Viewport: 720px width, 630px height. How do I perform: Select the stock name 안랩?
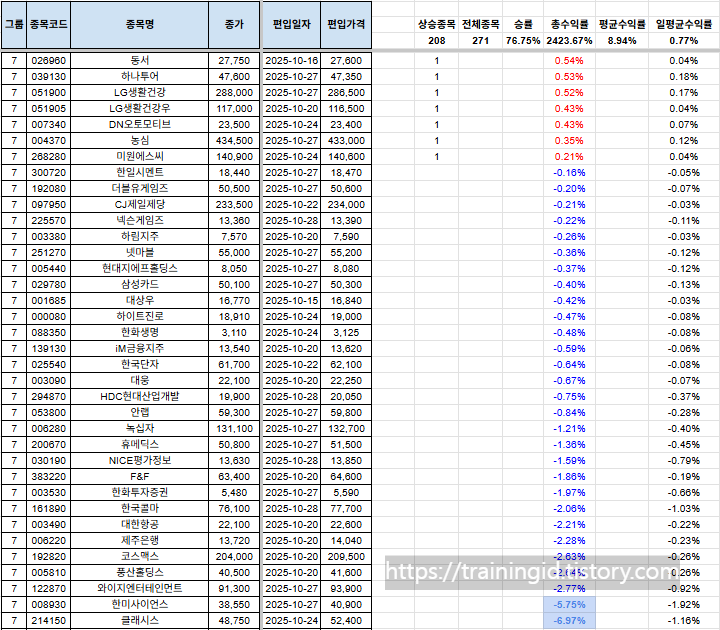click(140, 413)
